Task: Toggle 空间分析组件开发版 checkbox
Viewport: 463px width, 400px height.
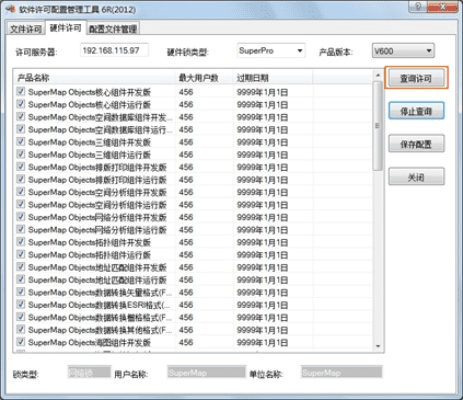Action: click(x=21, y=191)
